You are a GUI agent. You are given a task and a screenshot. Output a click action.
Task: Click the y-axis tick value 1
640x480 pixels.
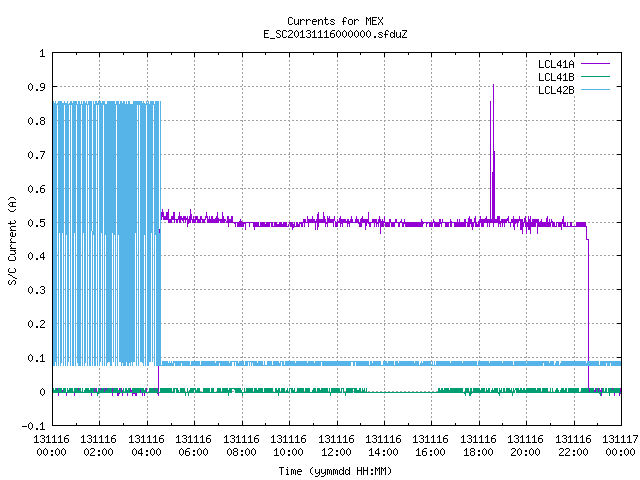click(42, 53)
